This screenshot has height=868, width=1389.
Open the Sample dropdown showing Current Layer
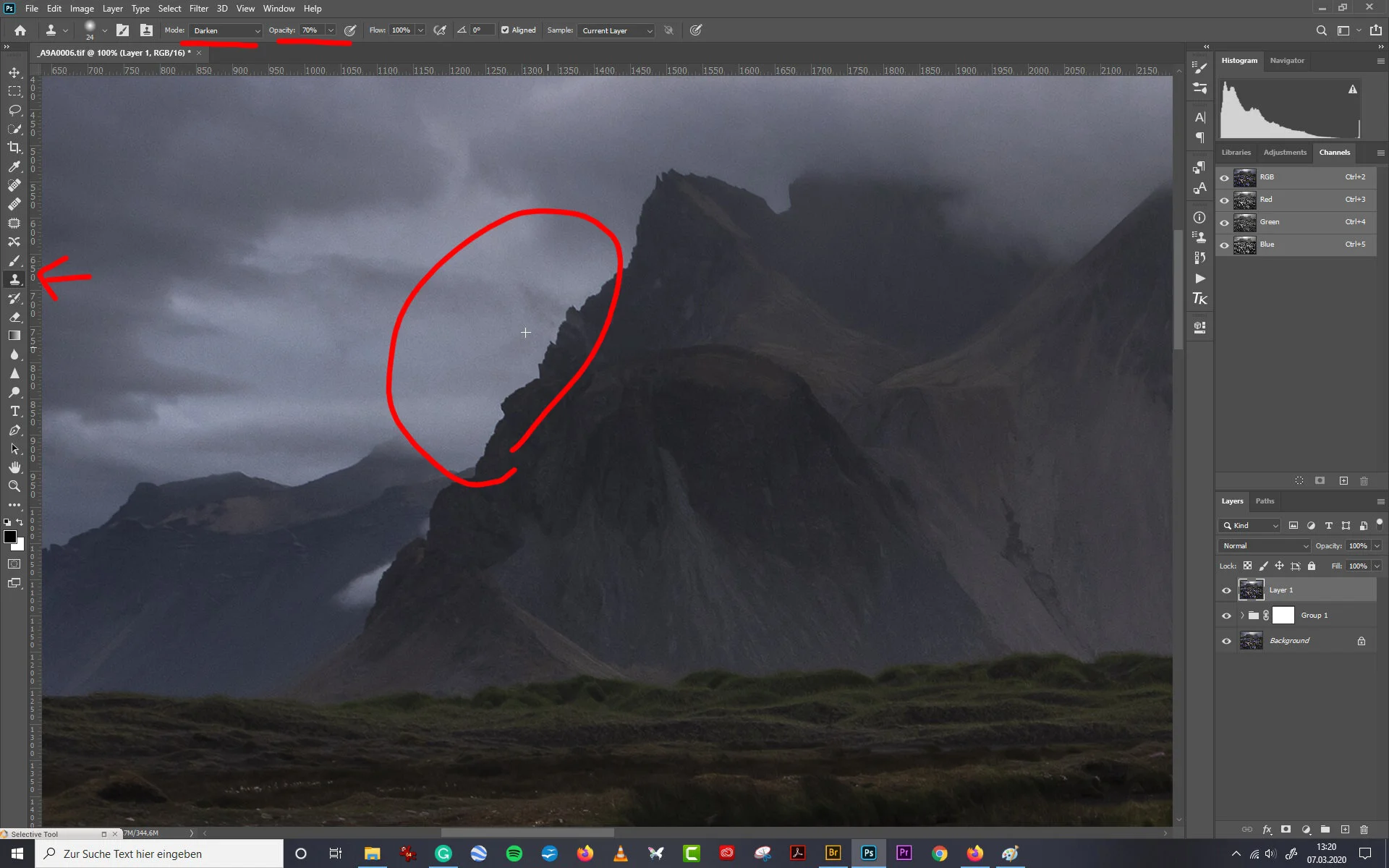click(x=615, y=30)
